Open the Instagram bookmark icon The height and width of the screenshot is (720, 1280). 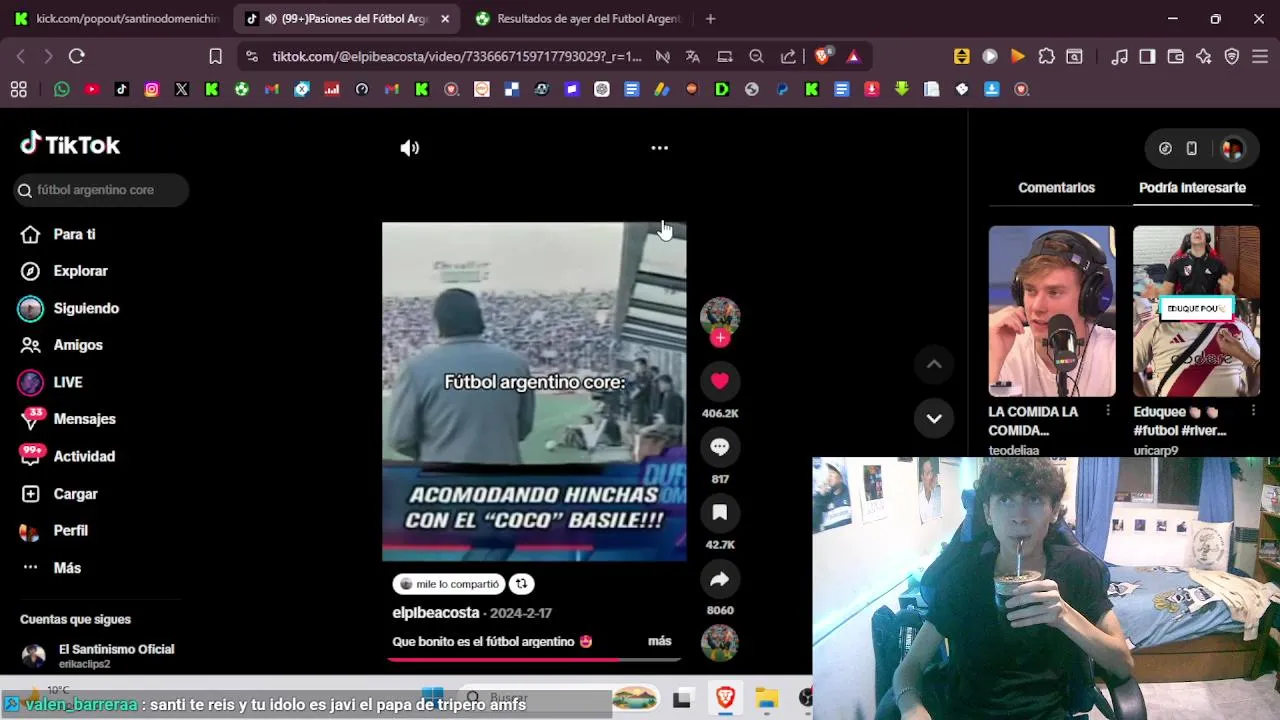pos(152,89)
